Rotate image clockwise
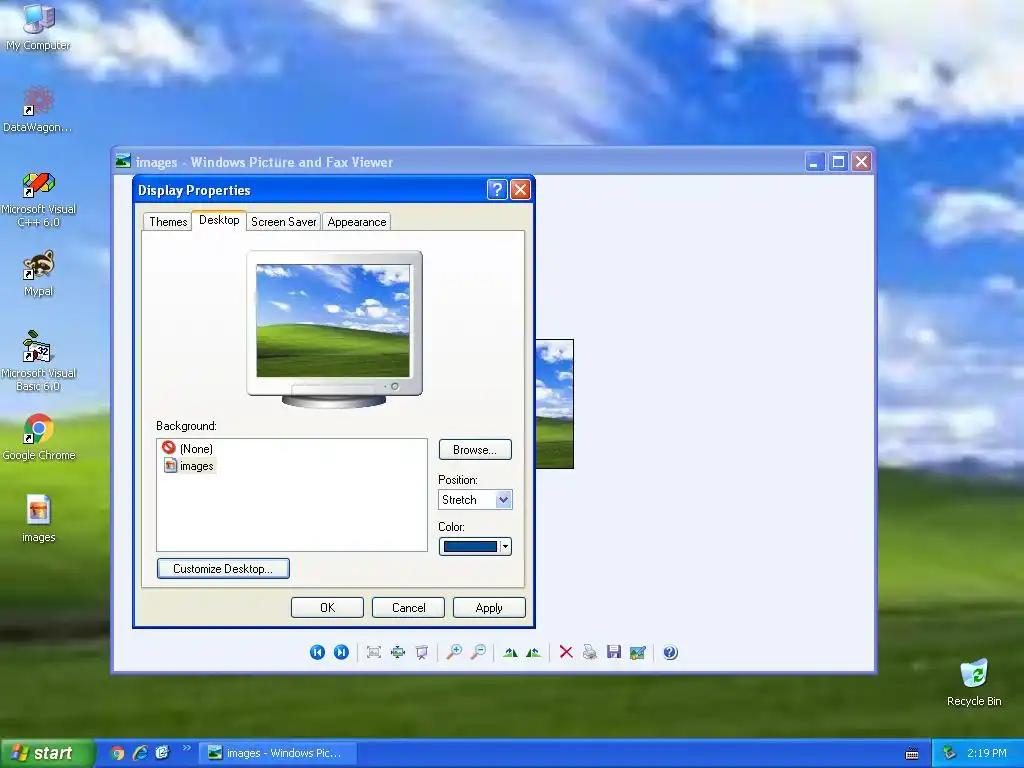 (x=510, y=652)
